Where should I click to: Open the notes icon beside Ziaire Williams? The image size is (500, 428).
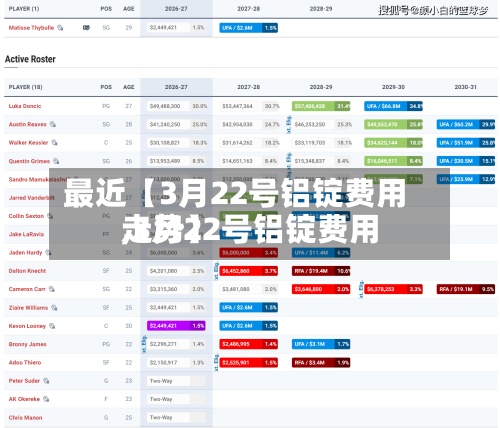(x=54, y=307)
